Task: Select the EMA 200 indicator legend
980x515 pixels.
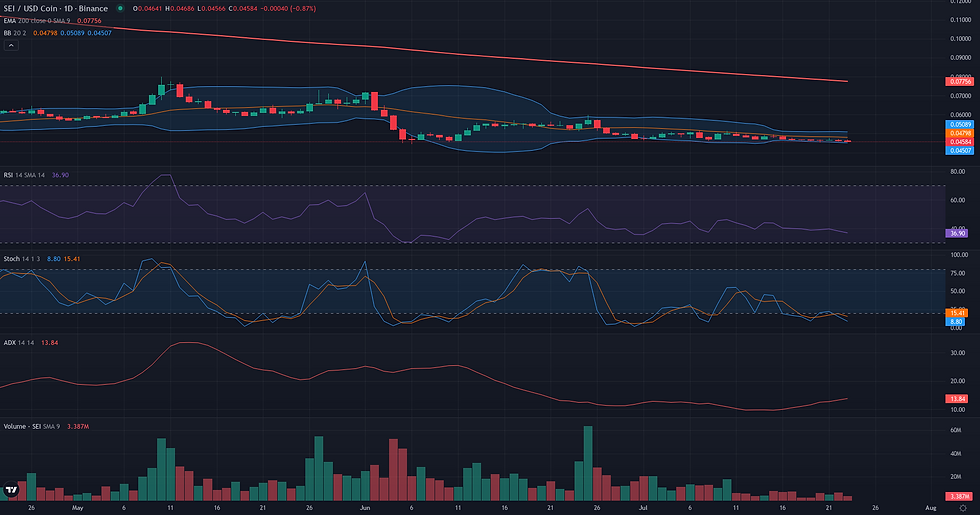Action: coord(37,21)
